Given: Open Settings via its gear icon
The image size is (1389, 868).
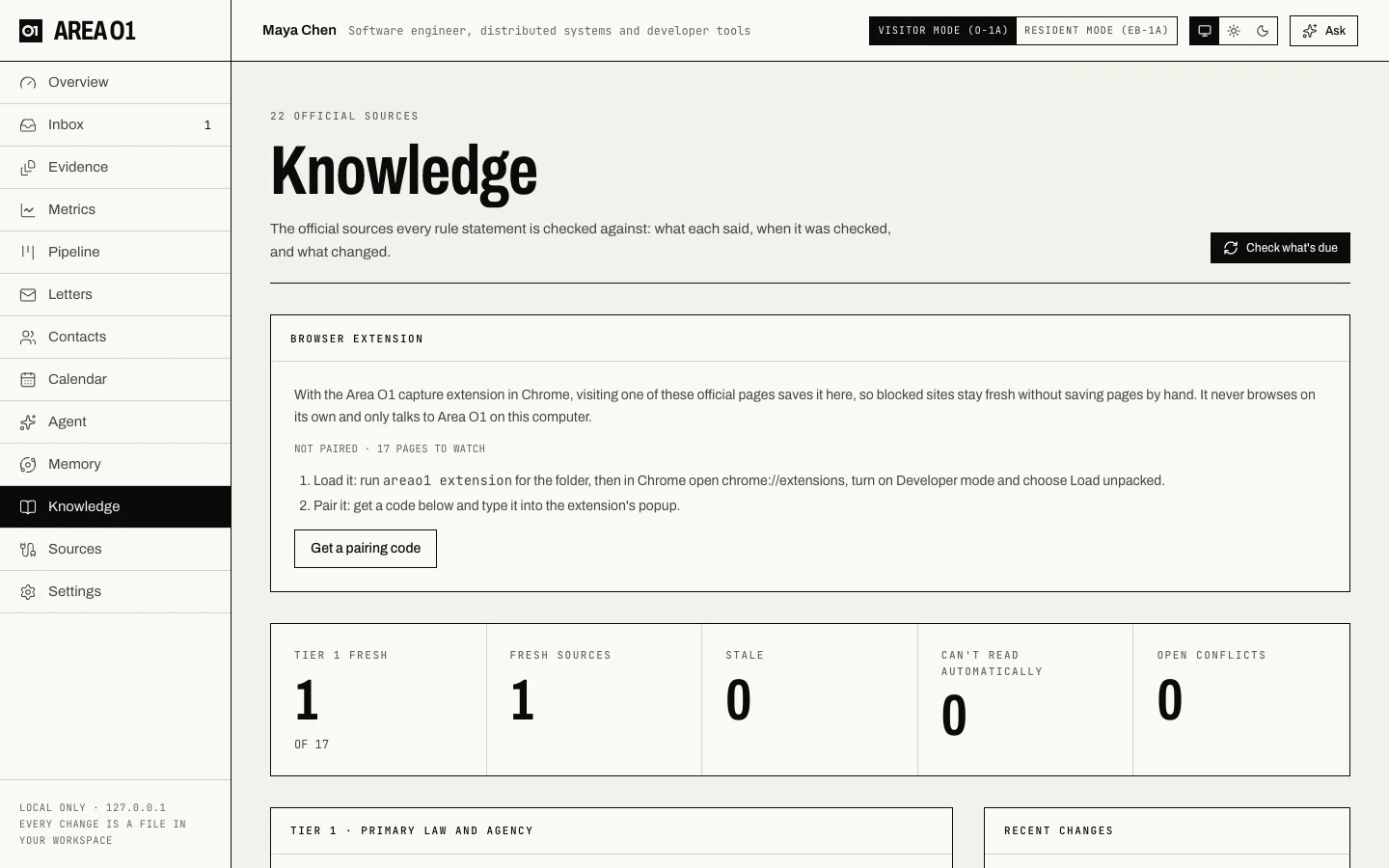Looking at the screenshot, I should [x=28, y=592].
